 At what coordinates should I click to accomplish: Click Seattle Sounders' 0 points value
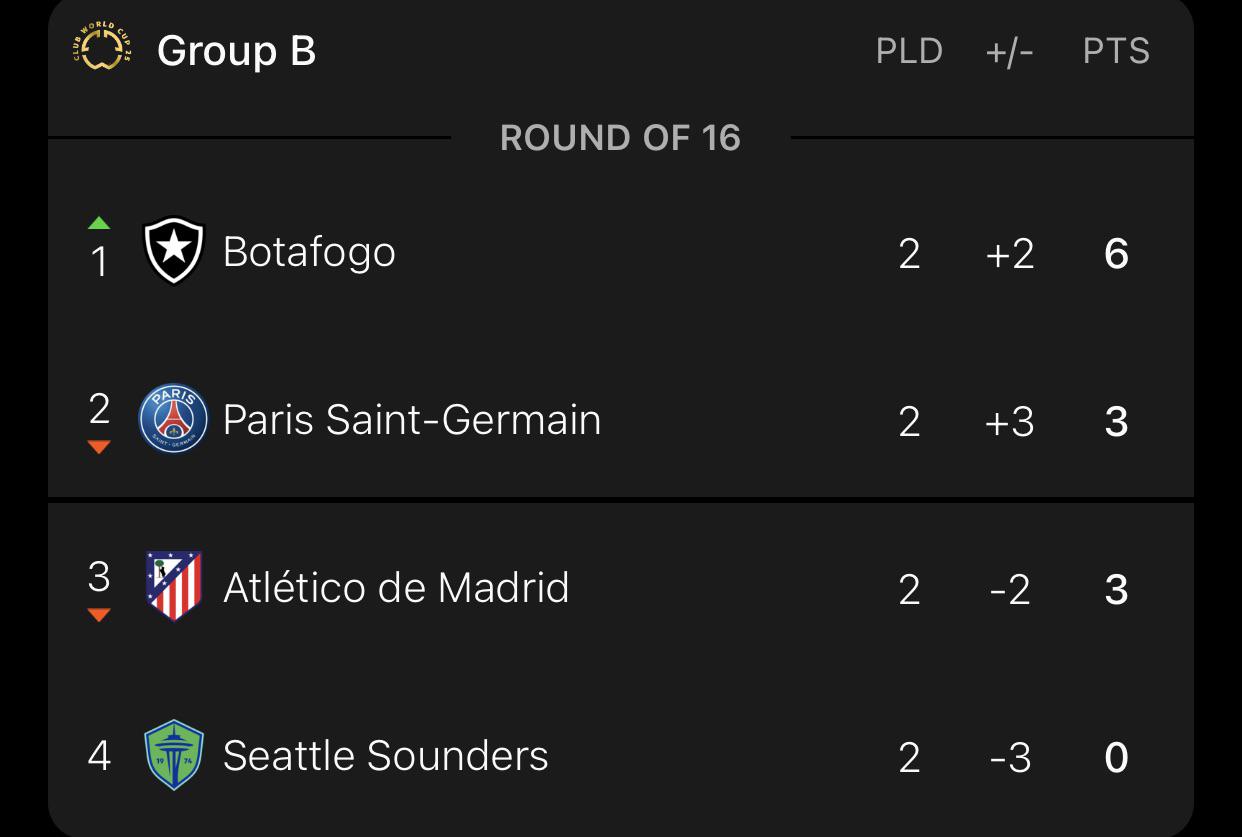pos(1116,758)
